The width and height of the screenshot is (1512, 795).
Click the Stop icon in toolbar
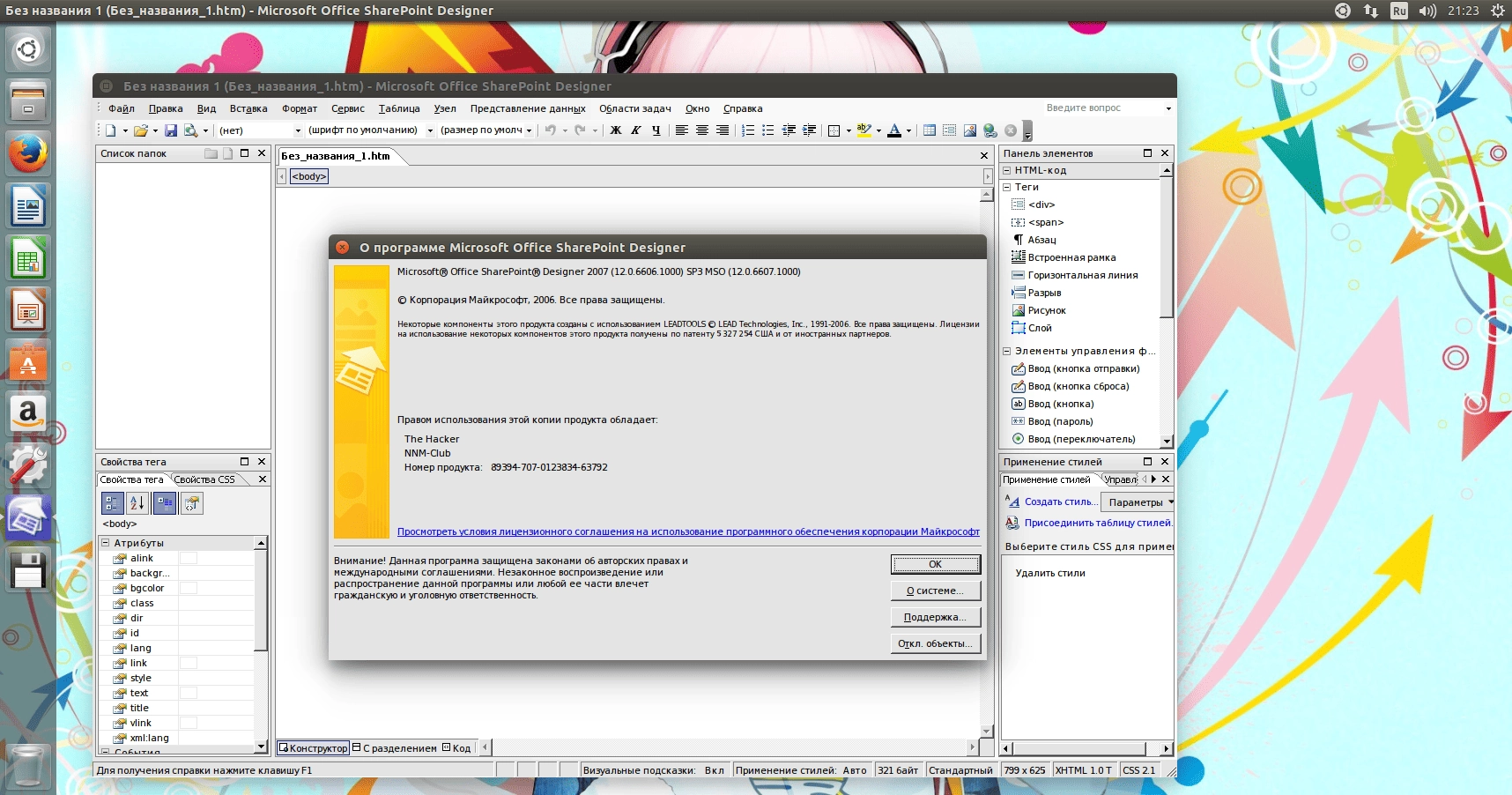coord(1011,130)
